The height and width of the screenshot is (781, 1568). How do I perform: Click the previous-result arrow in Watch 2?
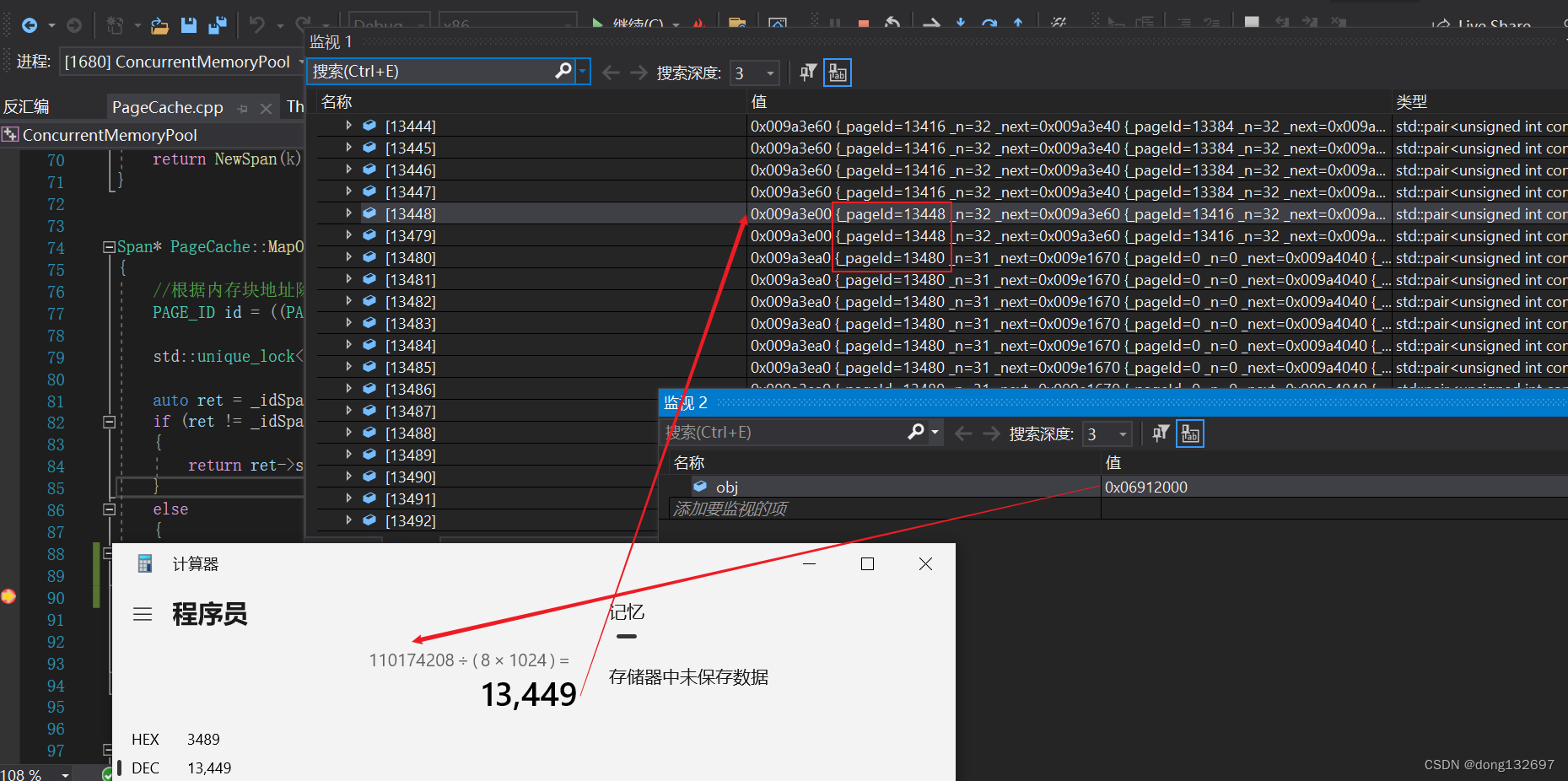tap(963, 434)
